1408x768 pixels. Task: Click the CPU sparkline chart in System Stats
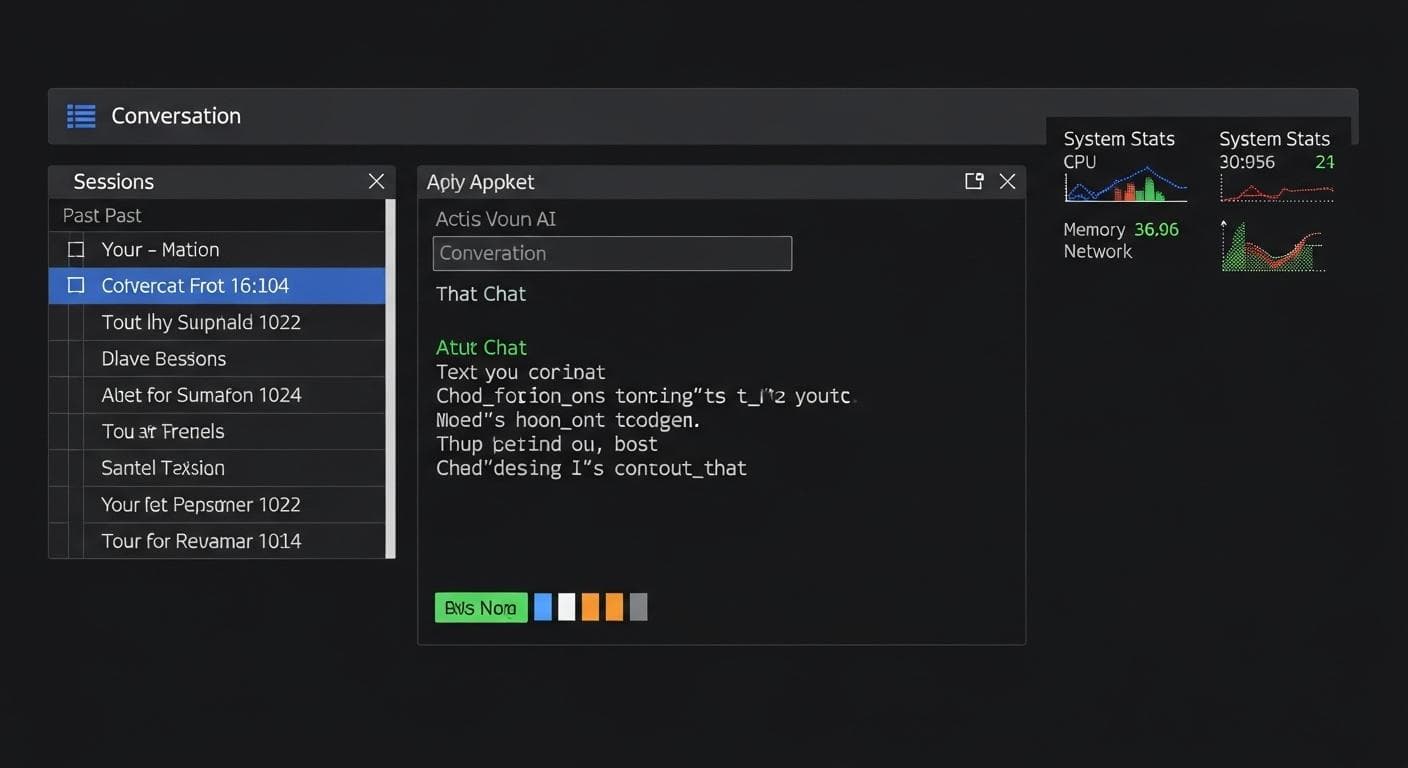click(1127, 185)
